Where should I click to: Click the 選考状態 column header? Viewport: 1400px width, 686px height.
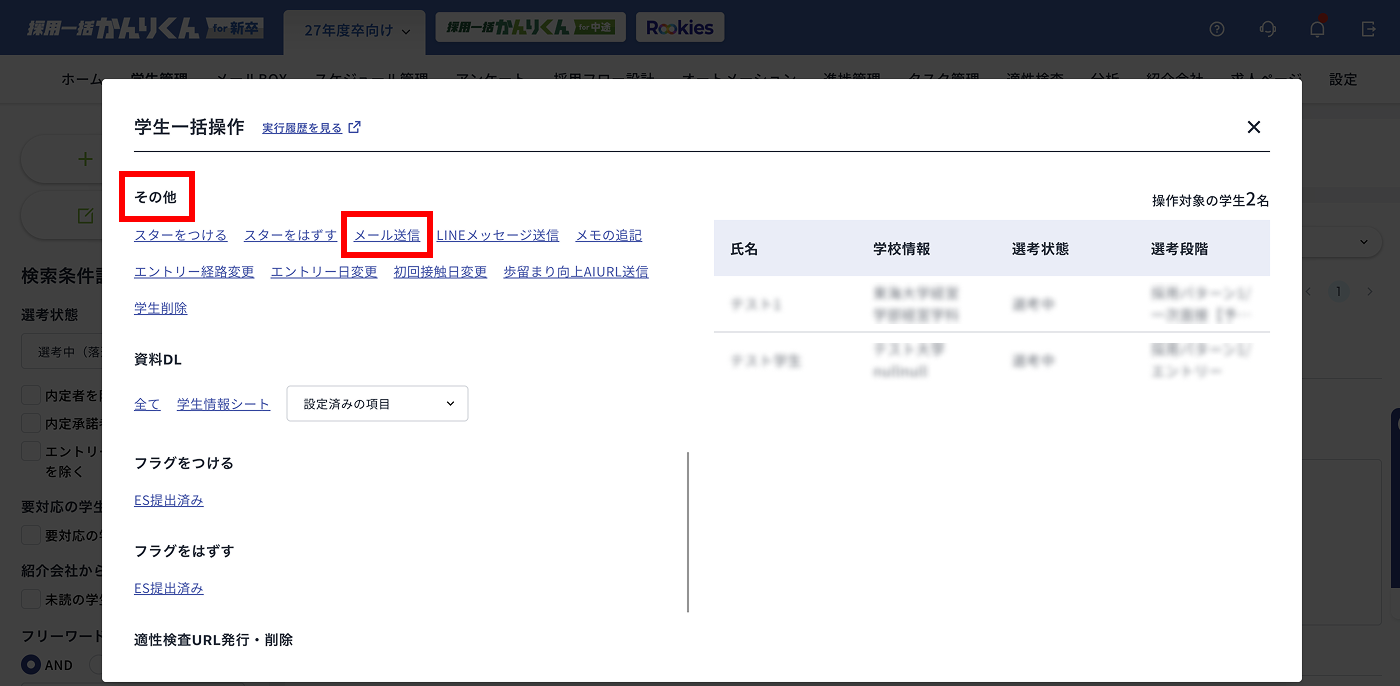pos(1040,249)
